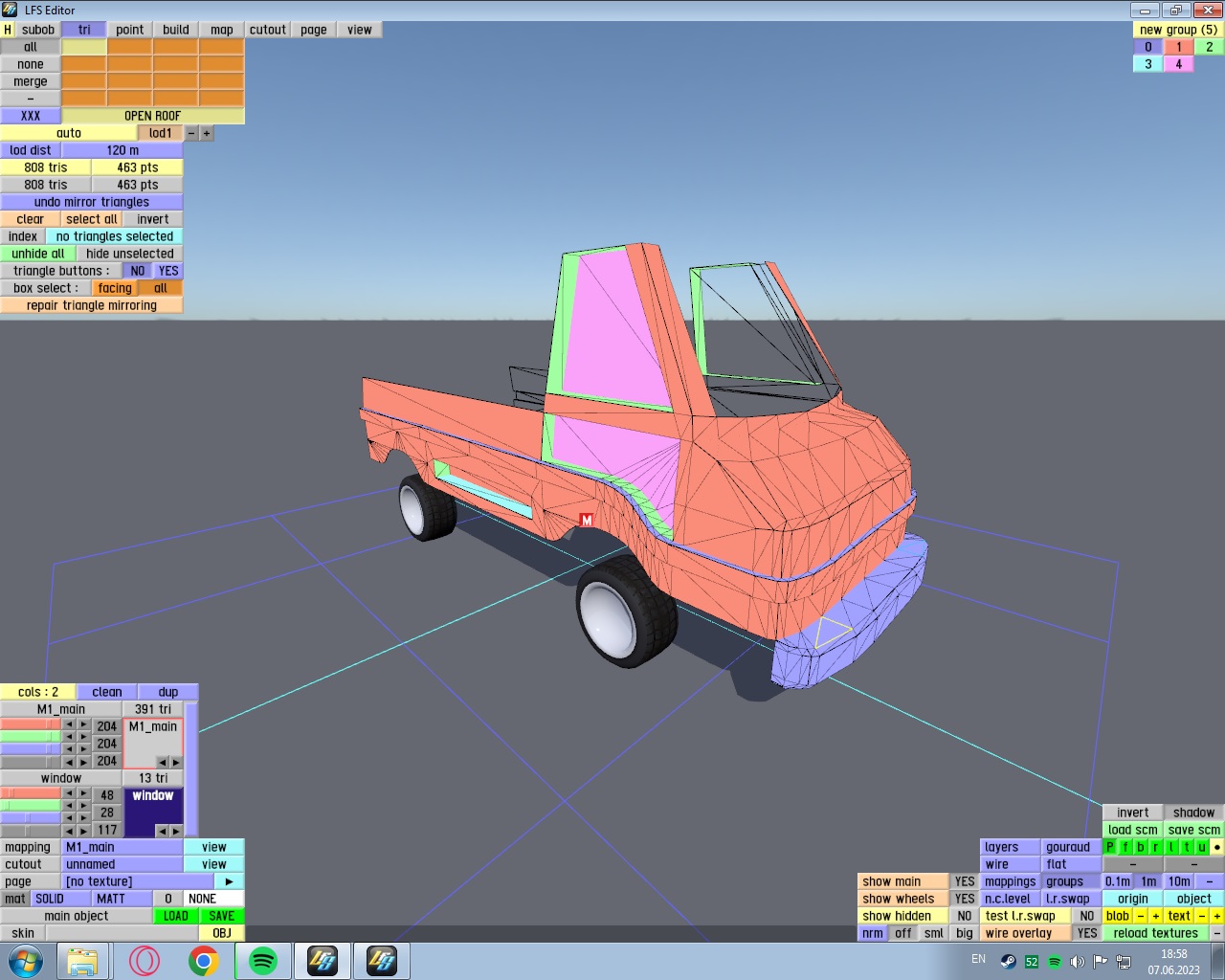Switch to the build tab
1225x980 pixels.
[176, 30]
